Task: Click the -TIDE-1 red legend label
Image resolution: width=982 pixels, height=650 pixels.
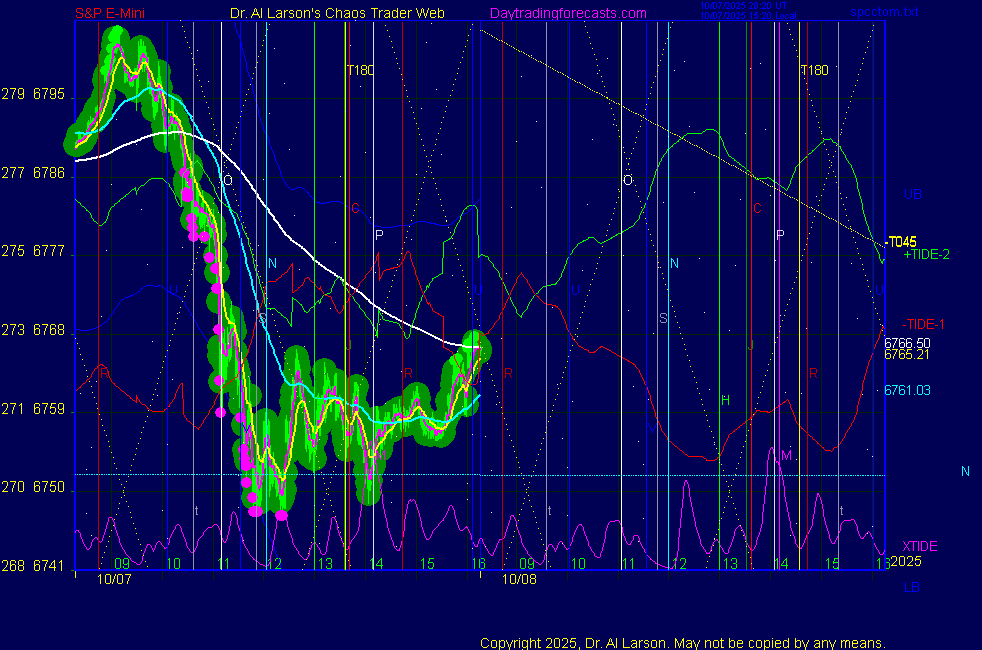Action: (x=924, y=325)
